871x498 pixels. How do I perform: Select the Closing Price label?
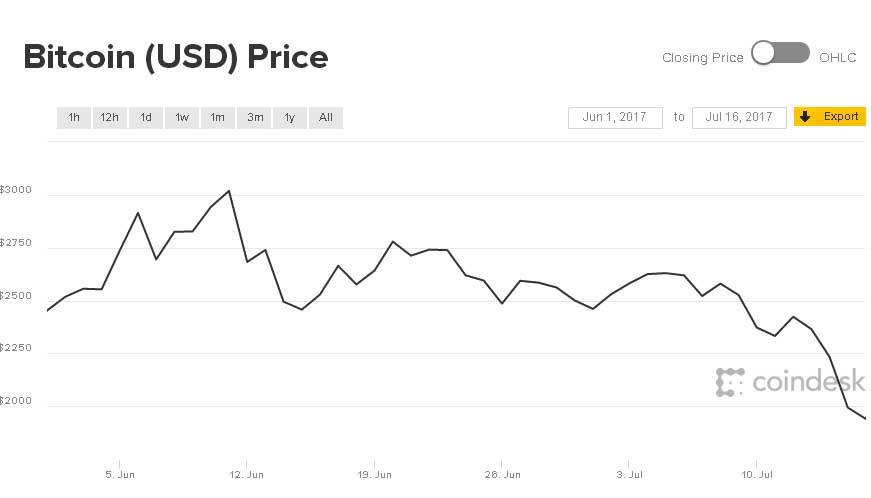(702, 58)
